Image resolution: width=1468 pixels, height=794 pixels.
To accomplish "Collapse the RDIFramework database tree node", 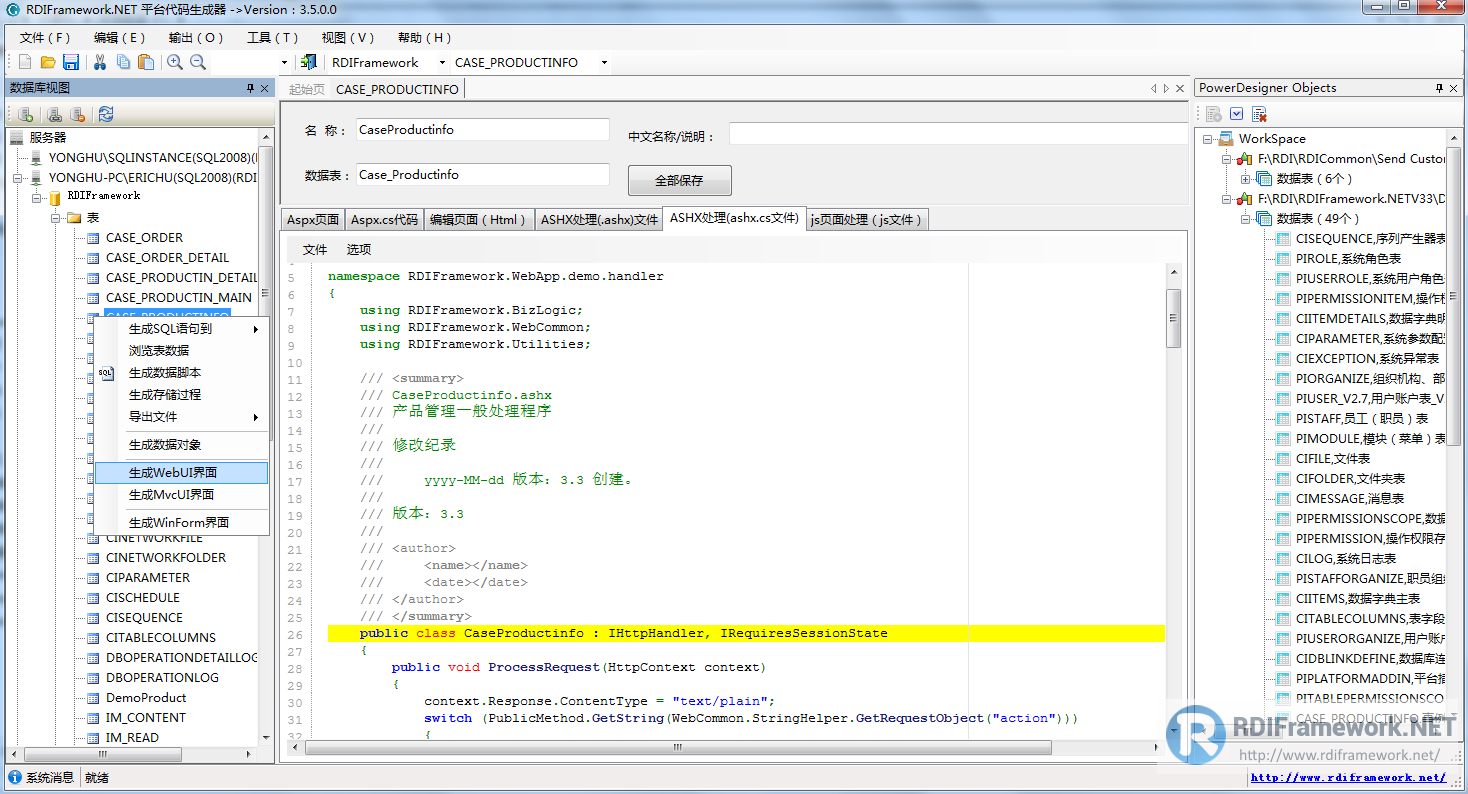I will (38, 198).
